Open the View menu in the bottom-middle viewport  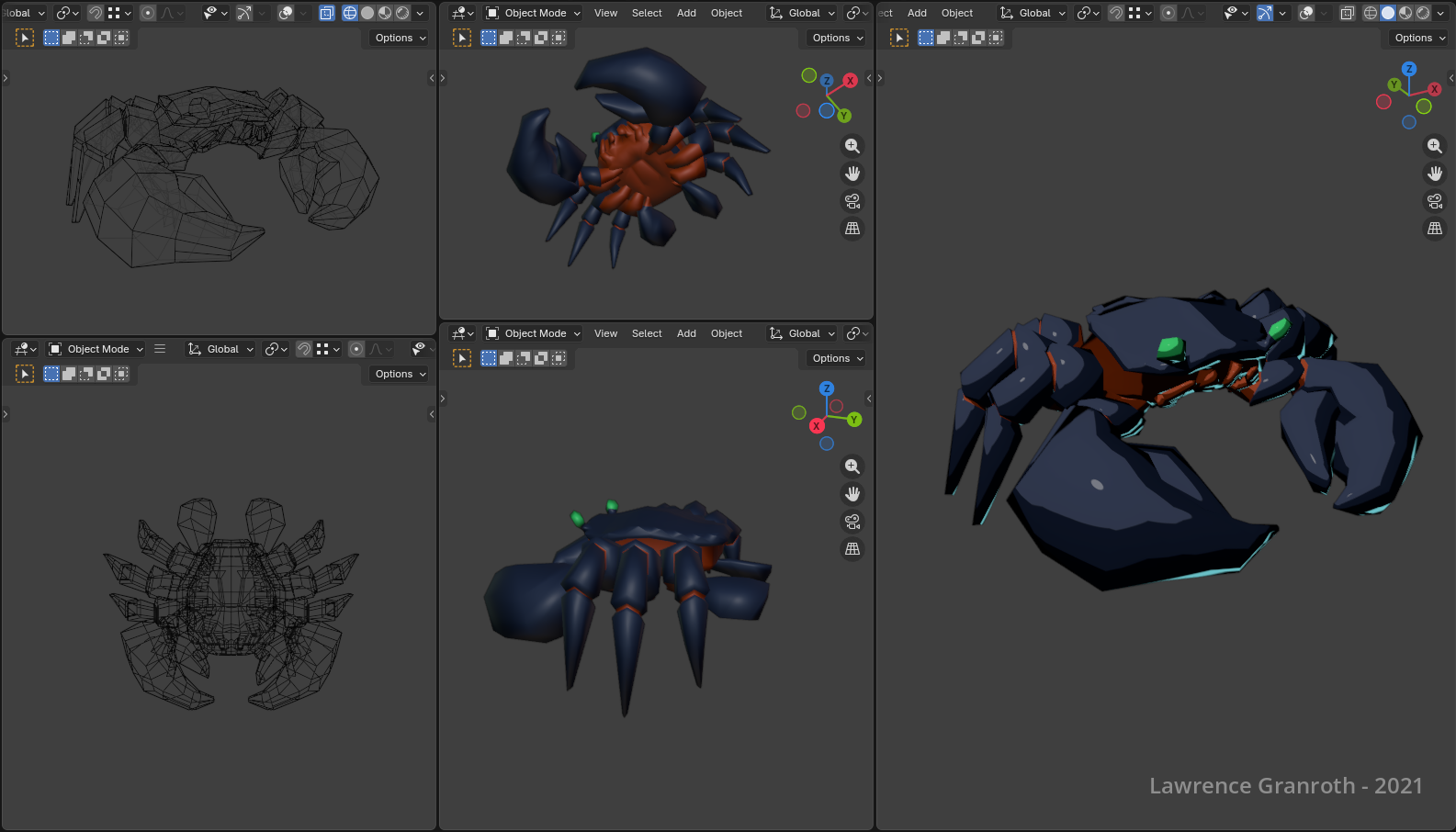(605, 333)
